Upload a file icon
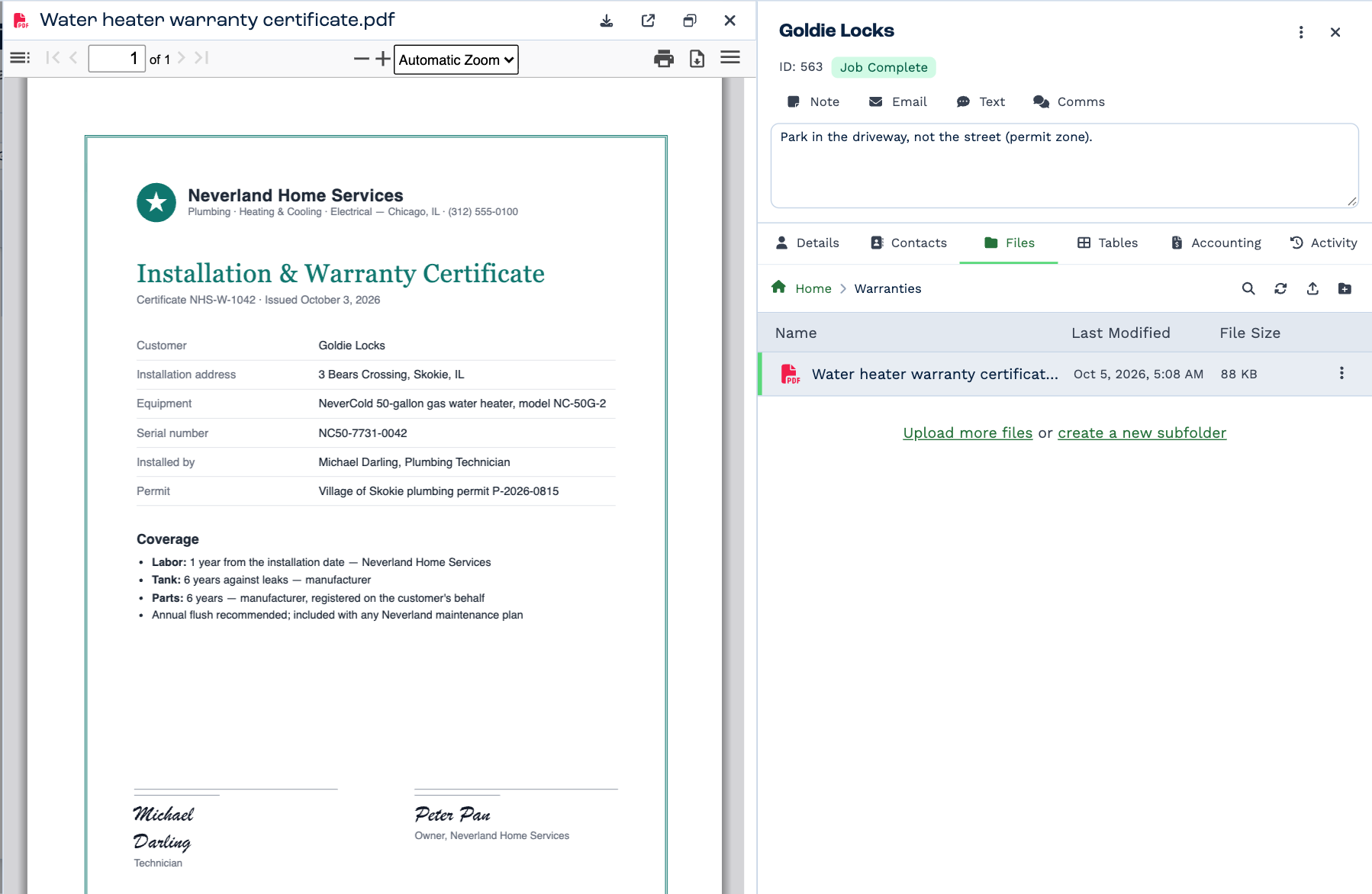Screen dimensions: 1372x894 click(x=1312, y=288)
